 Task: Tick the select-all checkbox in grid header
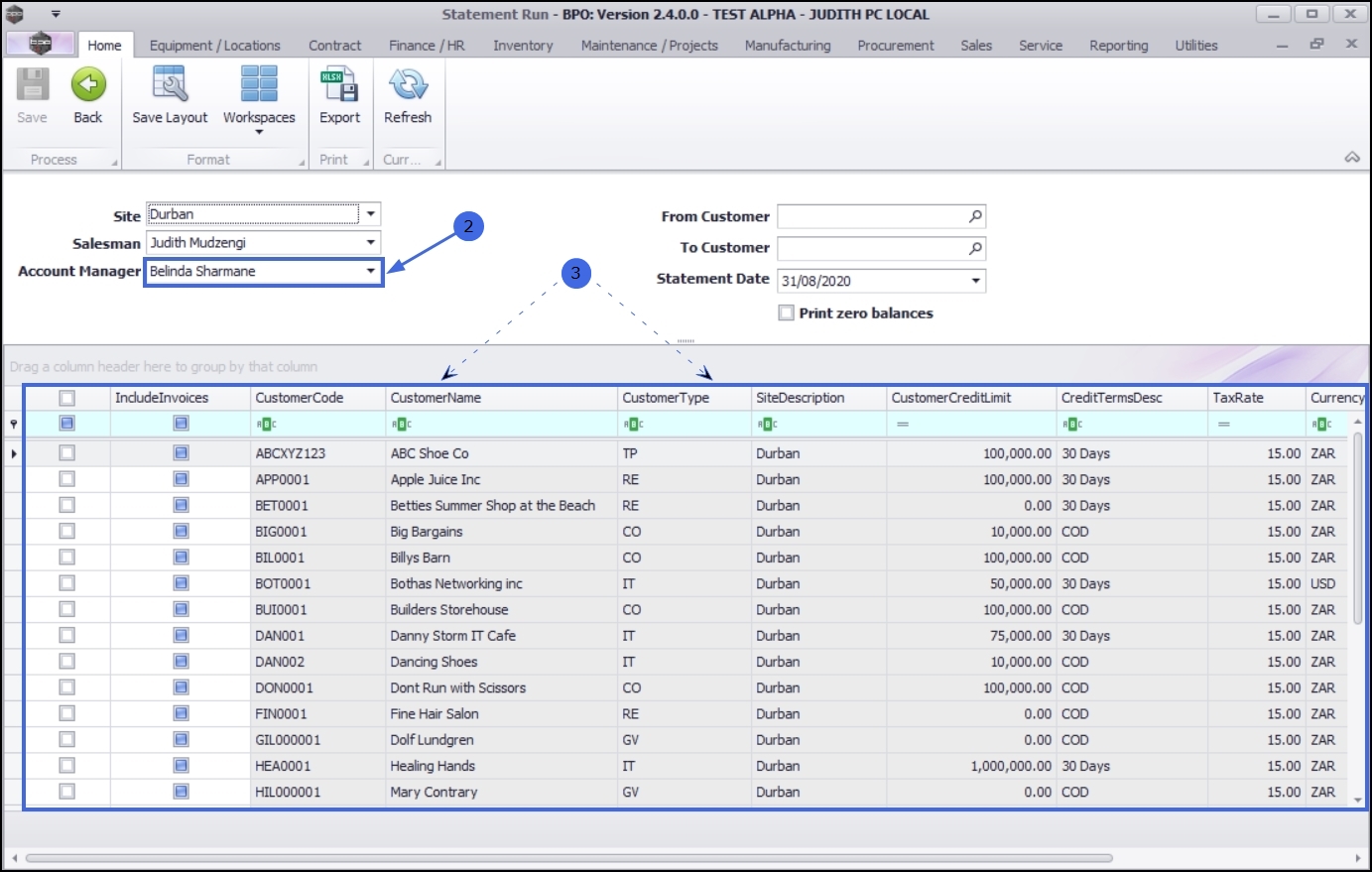66,398
